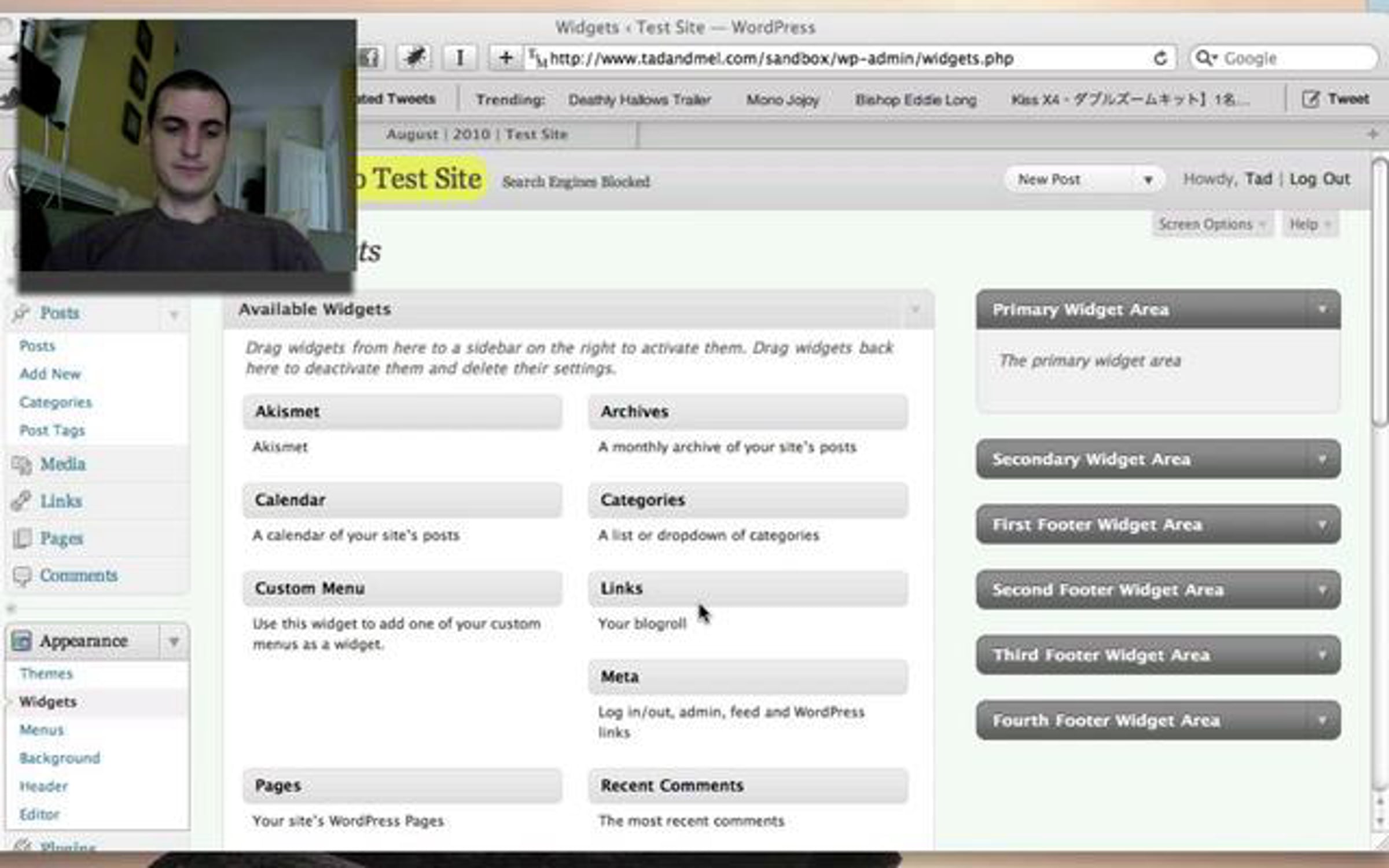Click the Tweet compose icon
Viewport: 1389px width, 868px height.
(x=1310, y=99)
